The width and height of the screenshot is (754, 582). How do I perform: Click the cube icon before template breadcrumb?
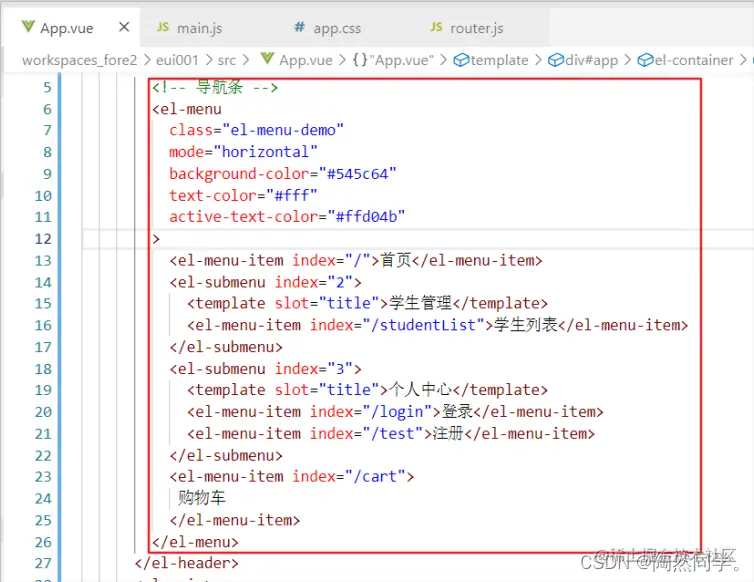coord(462,60)
